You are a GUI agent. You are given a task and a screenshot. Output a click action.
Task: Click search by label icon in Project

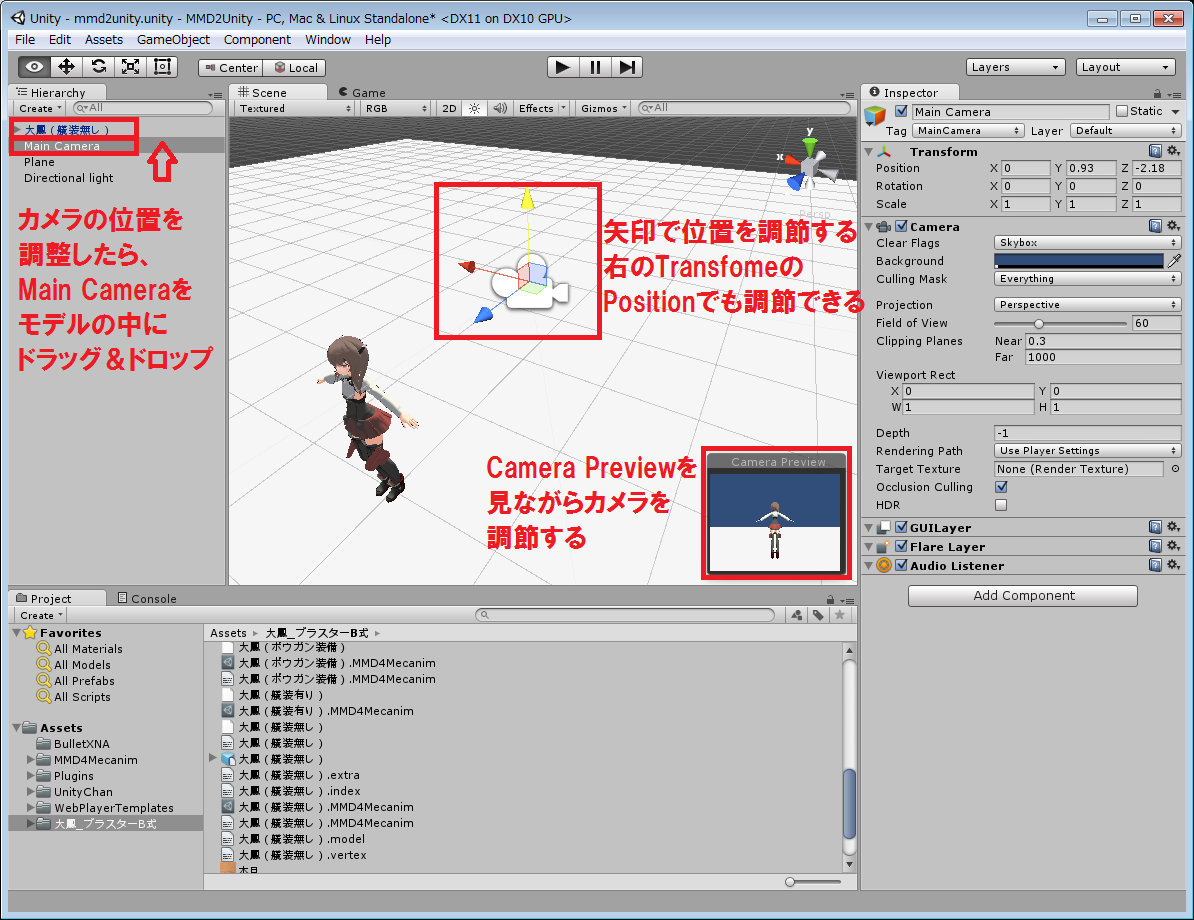click(818, 615)
